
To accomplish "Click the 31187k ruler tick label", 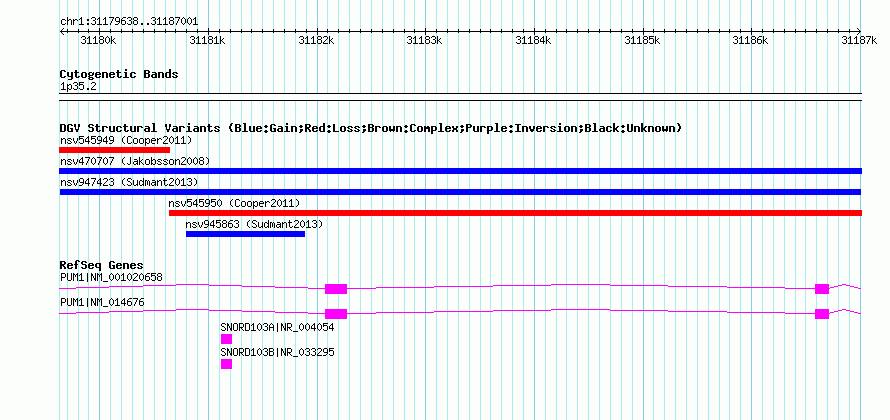I will [x=859, y=40].
